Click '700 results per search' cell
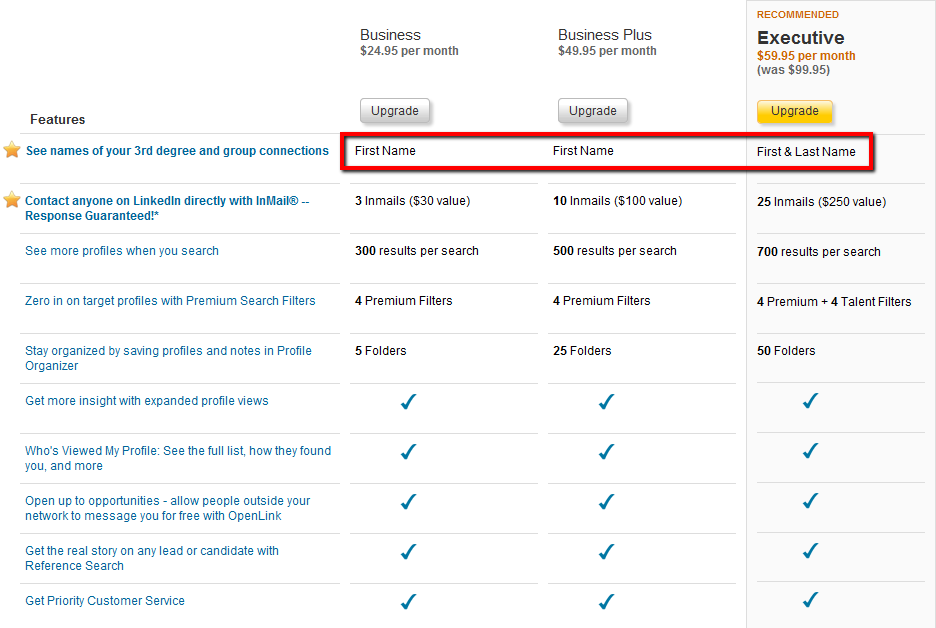This screenshot has height=628, width=936. 819,252
